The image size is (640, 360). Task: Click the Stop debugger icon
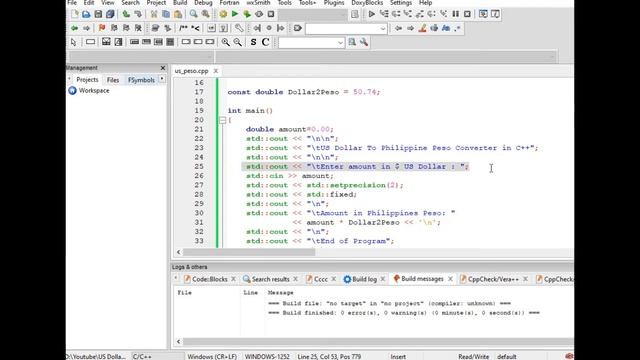[467, 14]
